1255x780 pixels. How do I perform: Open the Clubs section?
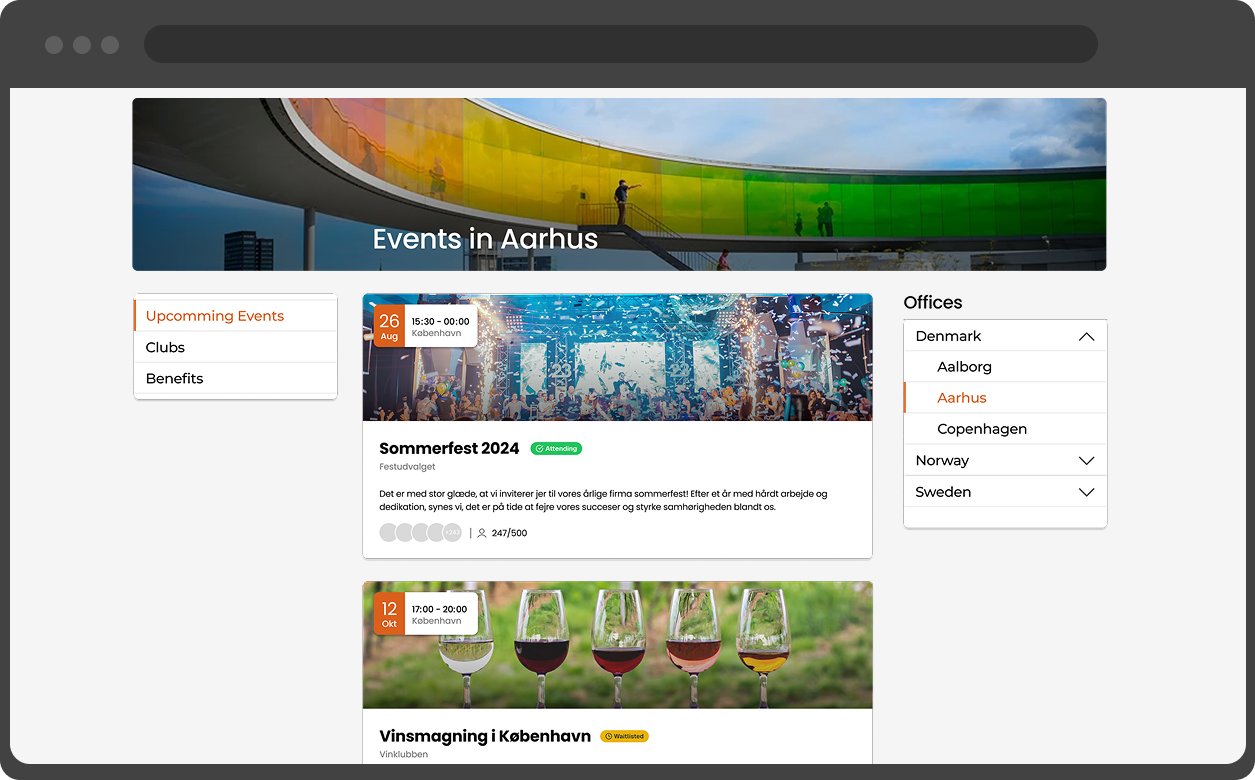[x=165, y=347]
